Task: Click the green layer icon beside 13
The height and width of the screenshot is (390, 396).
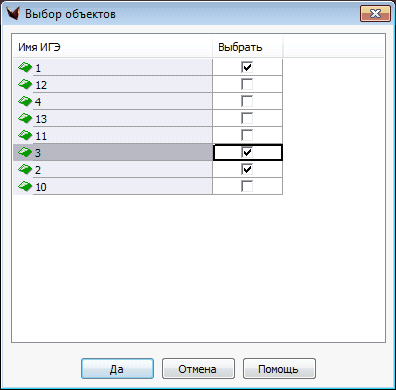Action: [x=25, y=118]
